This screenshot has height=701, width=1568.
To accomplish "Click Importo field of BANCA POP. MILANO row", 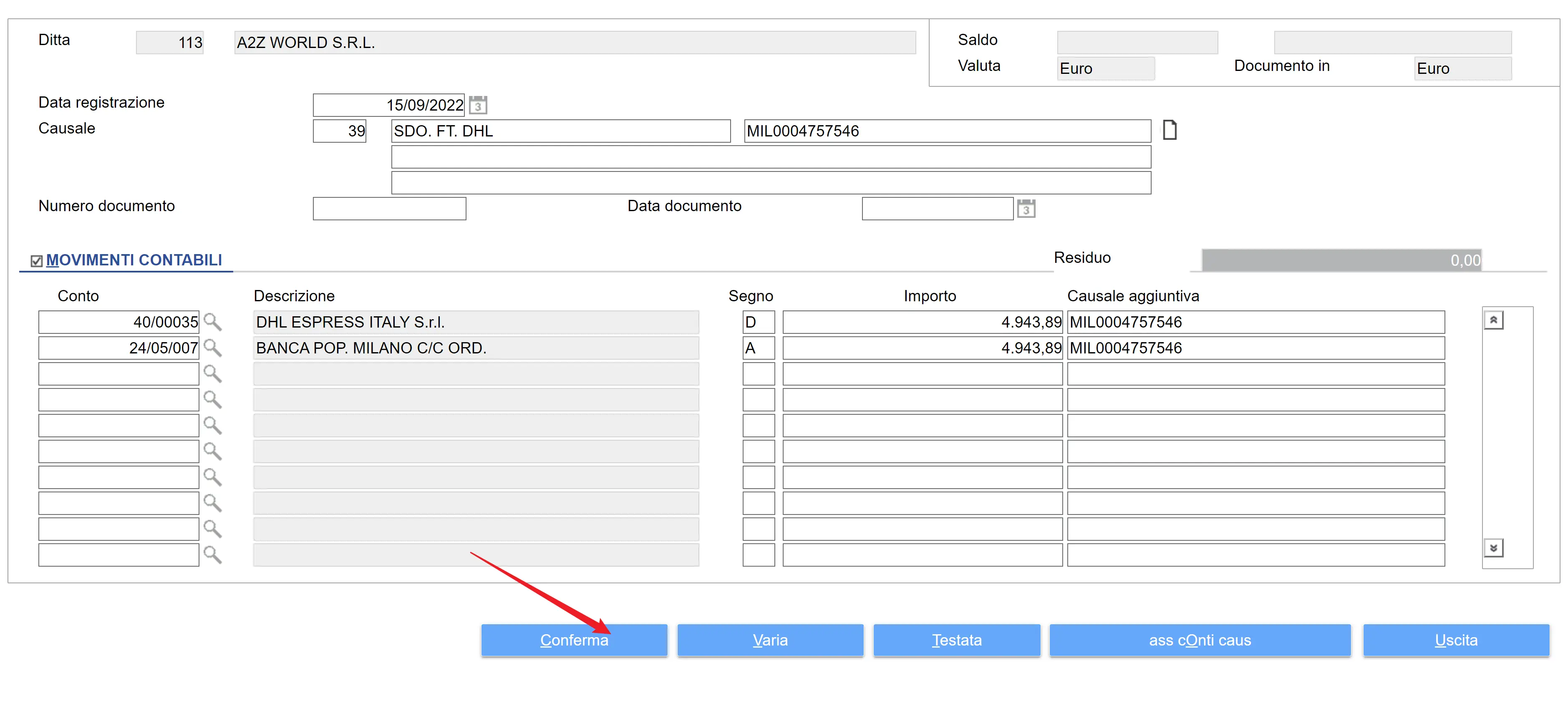I will click(x=922, y=348).
